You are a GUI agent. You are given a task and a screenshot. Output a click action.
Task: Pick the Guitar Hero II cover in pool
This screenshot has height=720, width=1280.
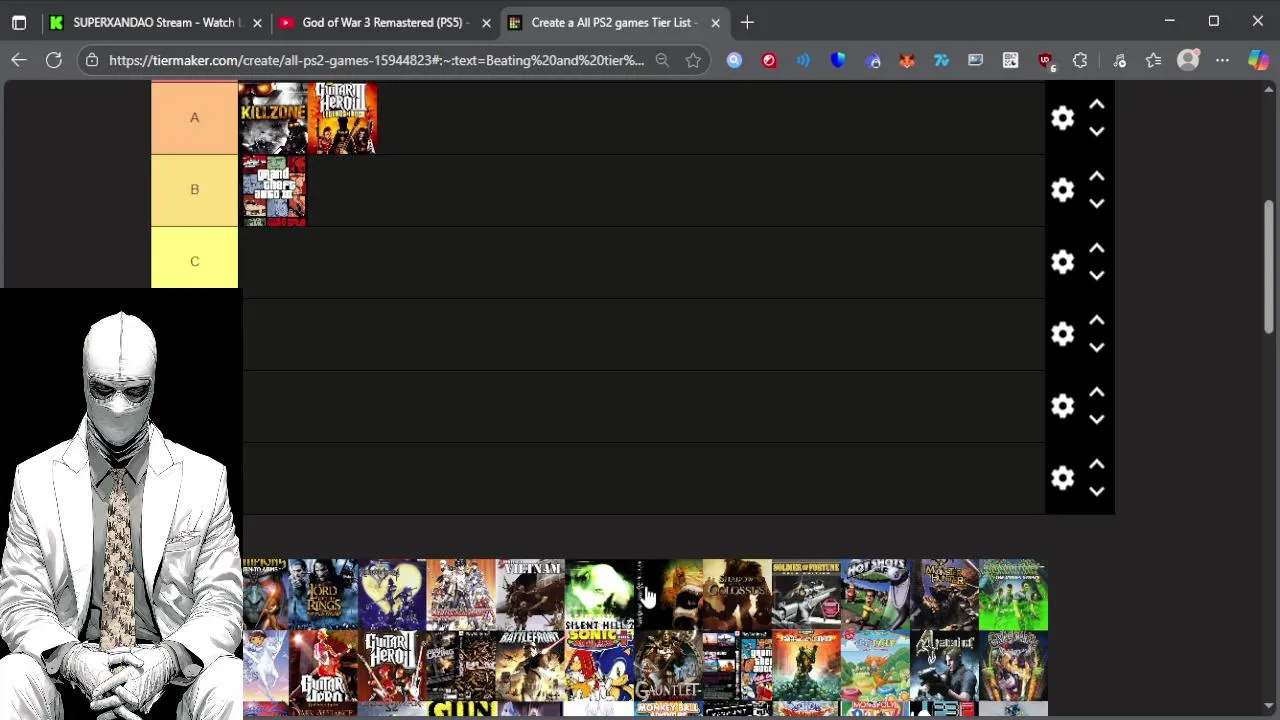(392, 665)
